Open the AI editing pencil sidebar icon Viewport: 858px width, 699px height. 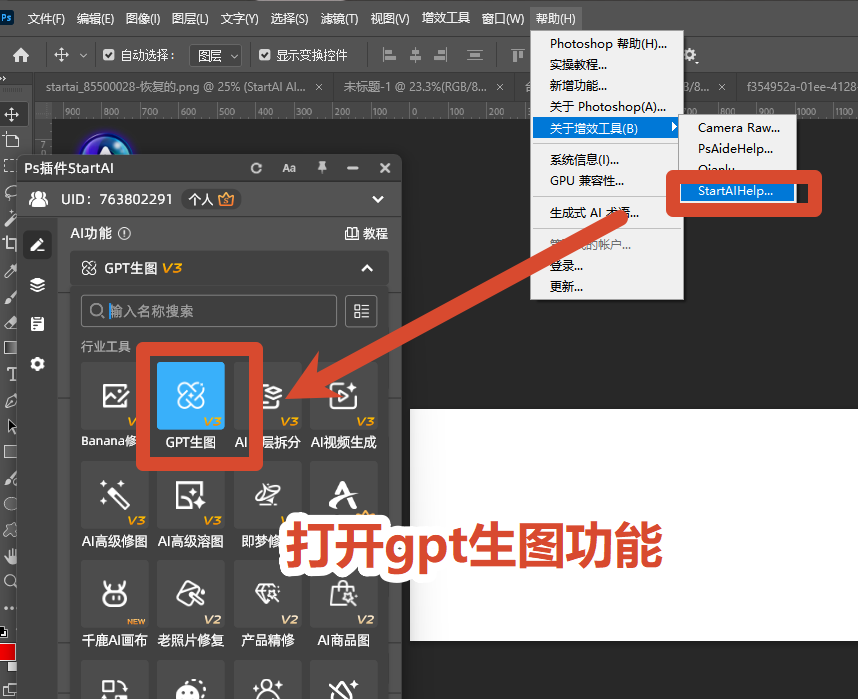tap(37, 245)
